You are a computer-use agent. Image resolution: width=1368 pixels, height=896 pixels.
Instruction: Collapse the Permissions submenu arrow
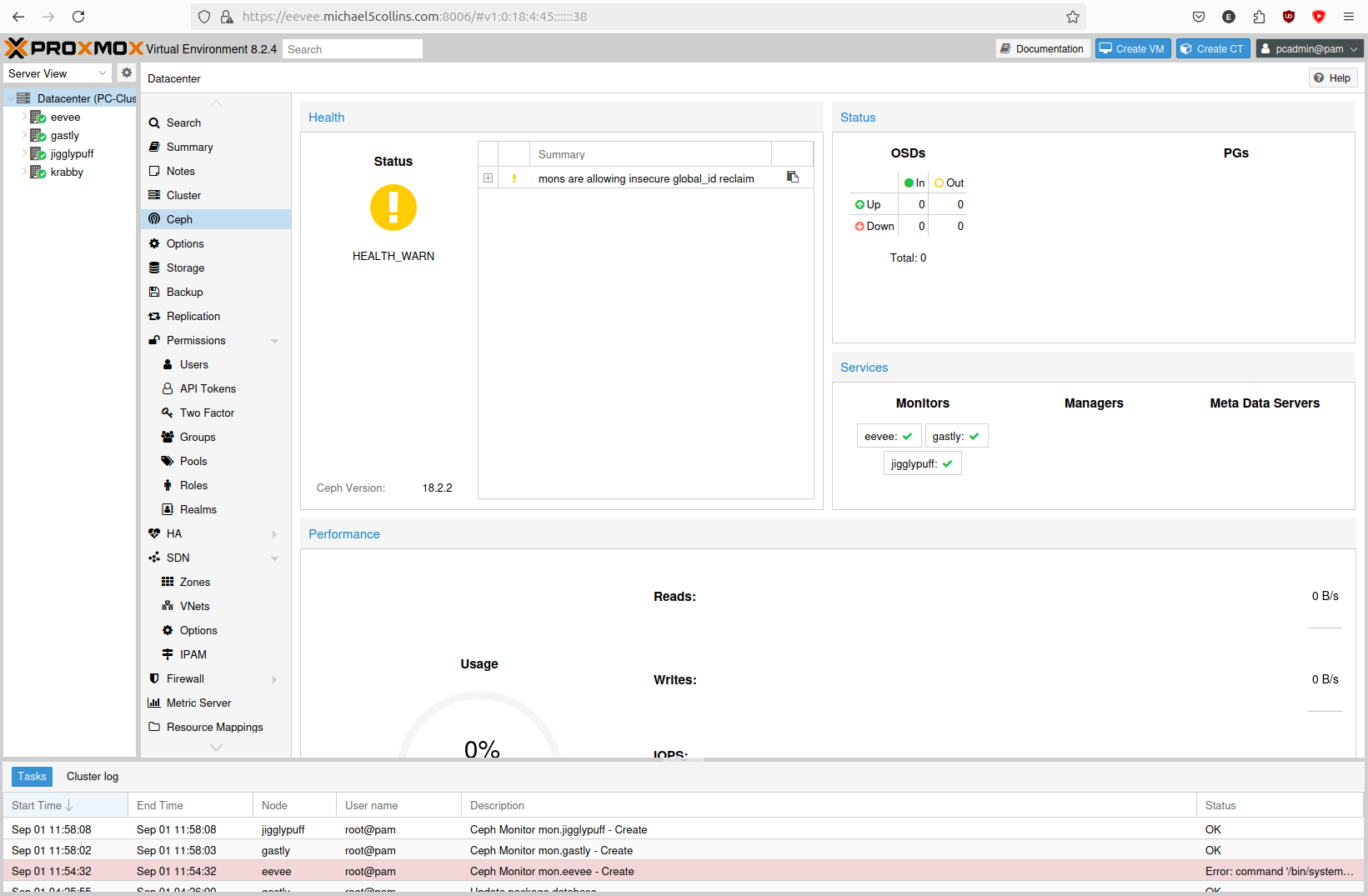tap(275, 341)
